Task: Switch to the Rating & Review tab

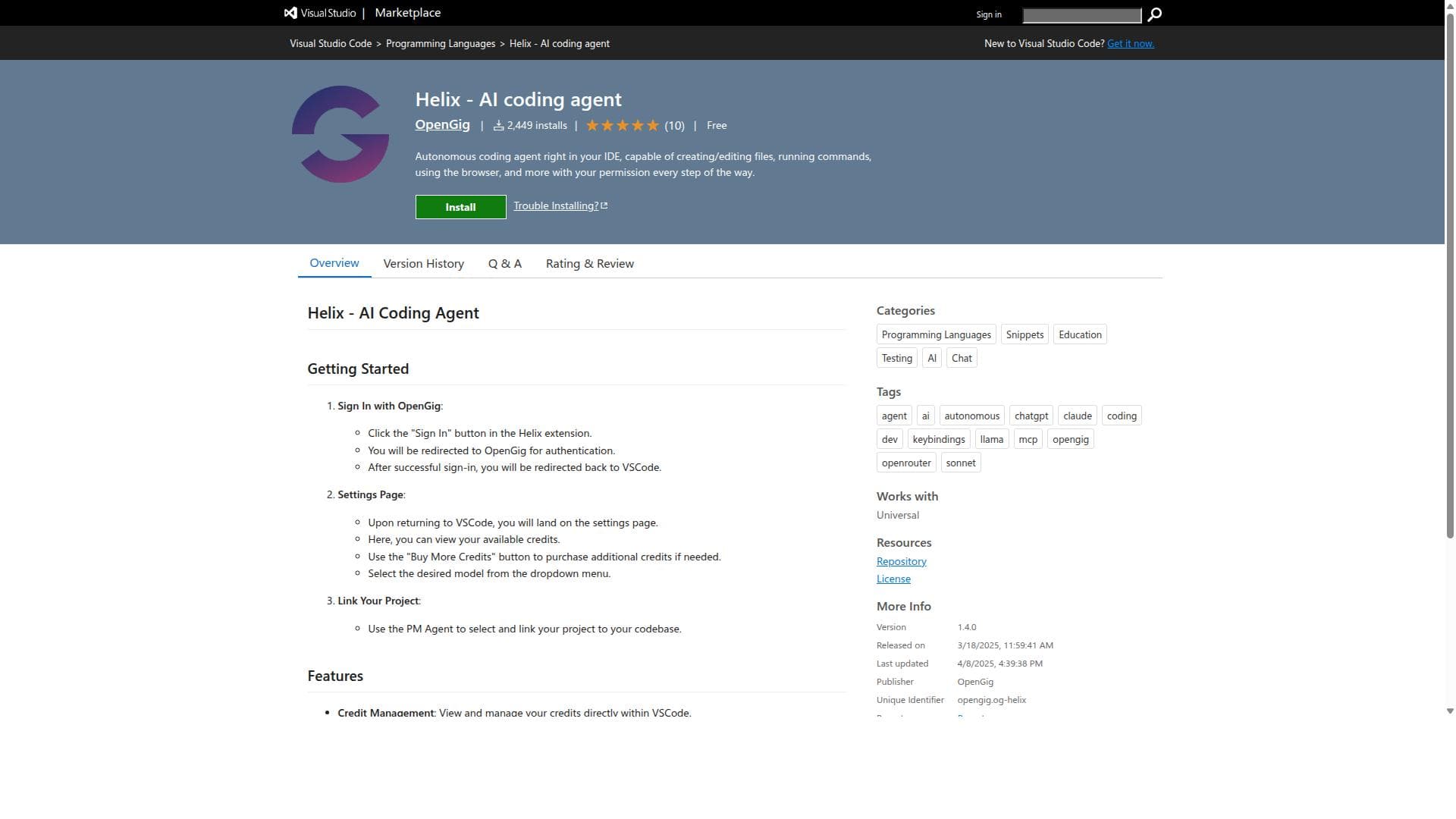Action: (589, 264)
